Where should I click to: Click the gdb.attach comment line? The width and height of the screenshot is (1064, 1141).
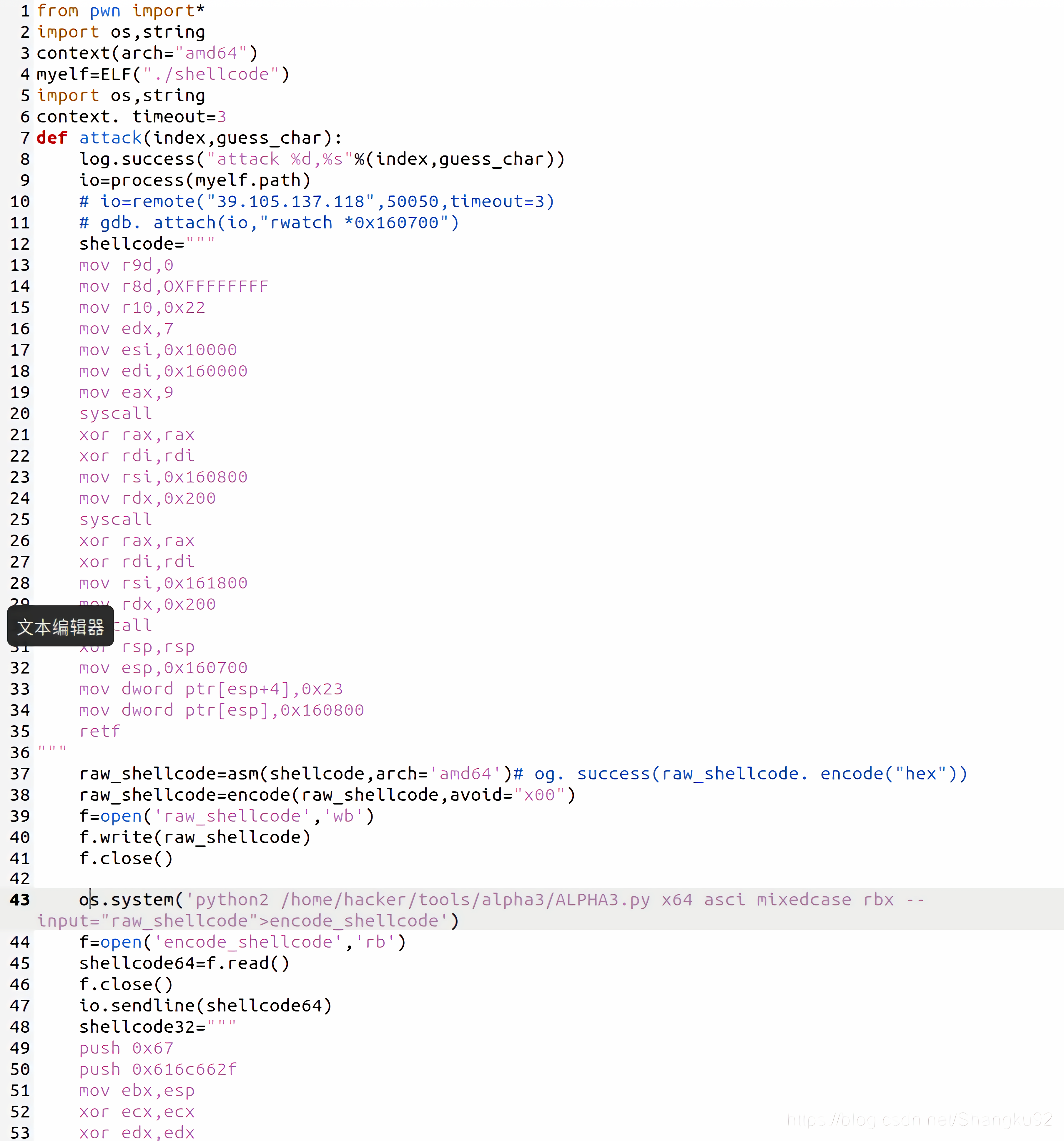pyautogui.click(x=268, y=223)
